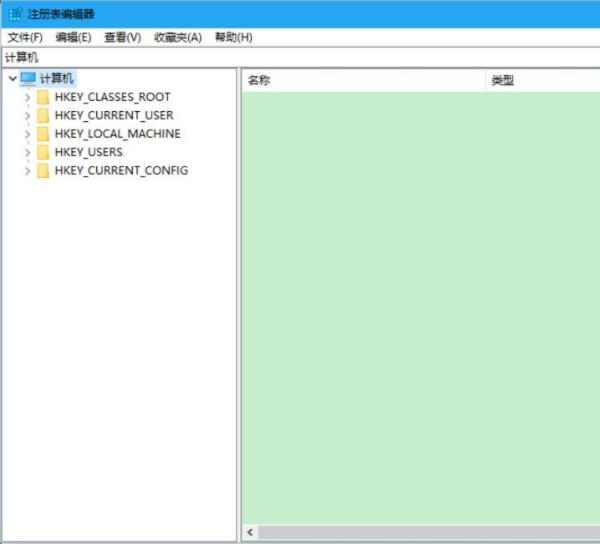The image size is (600, 544).
Task: Click the HKEY_CLASSES_ROOT folder icon
Action: click(43, 97)
